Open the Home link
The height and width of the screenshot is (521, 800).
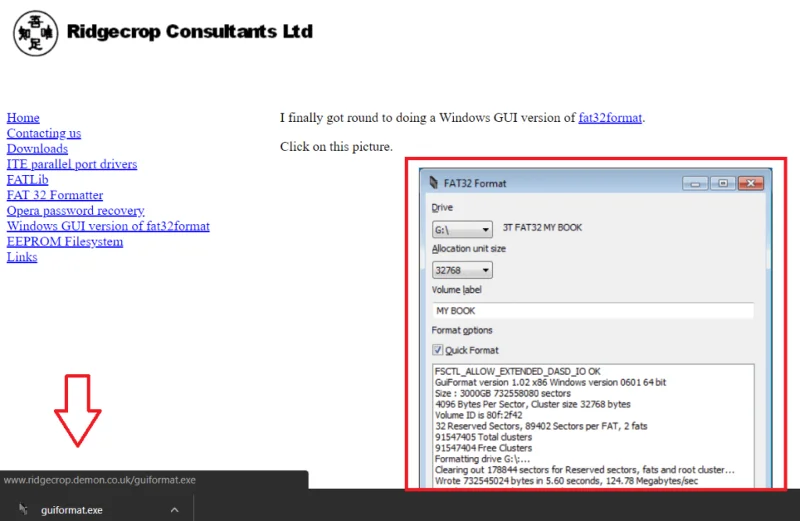pos(23,118)
